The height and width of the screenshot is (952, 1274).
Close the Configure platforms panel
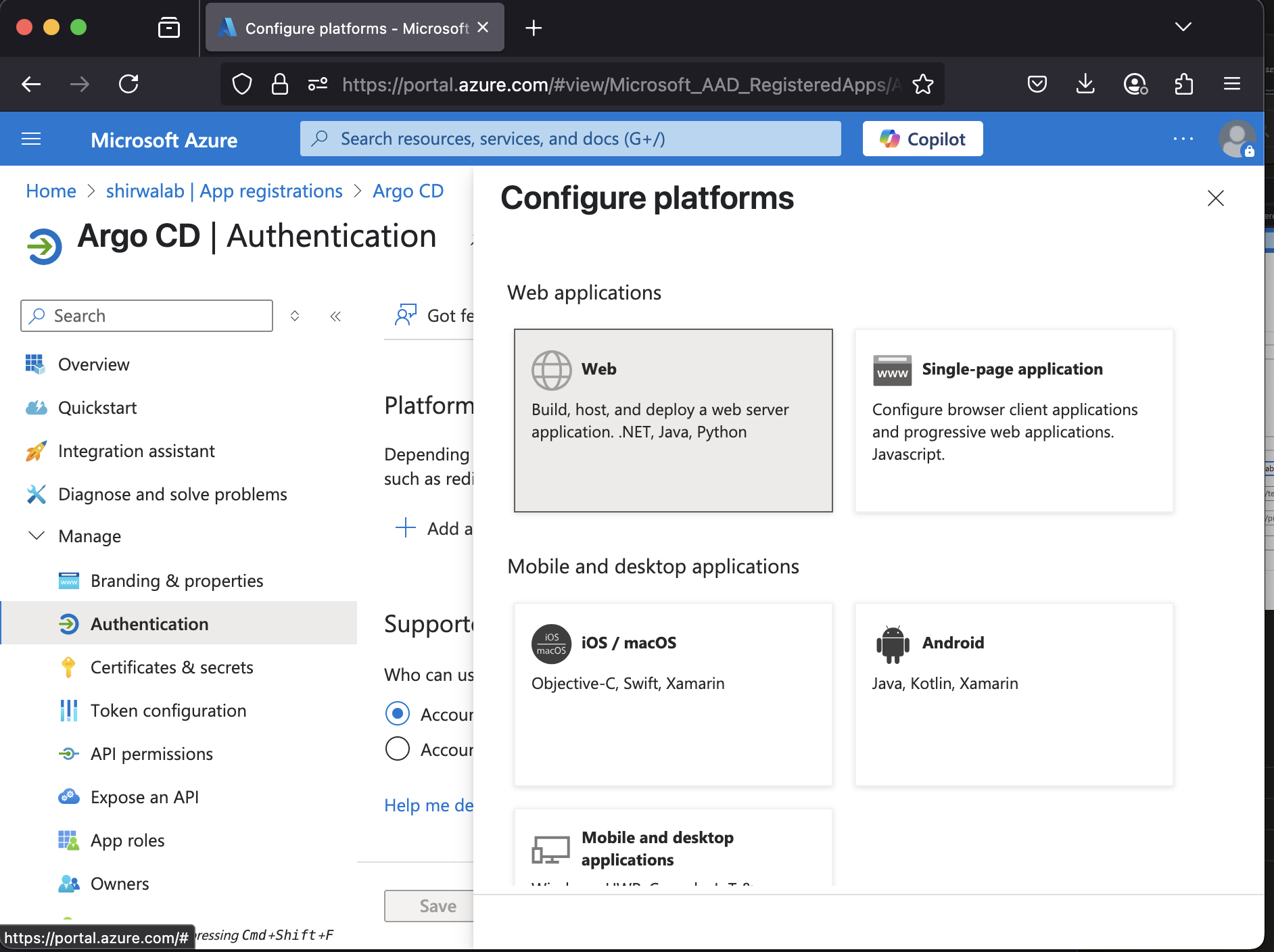(1215, 198)
